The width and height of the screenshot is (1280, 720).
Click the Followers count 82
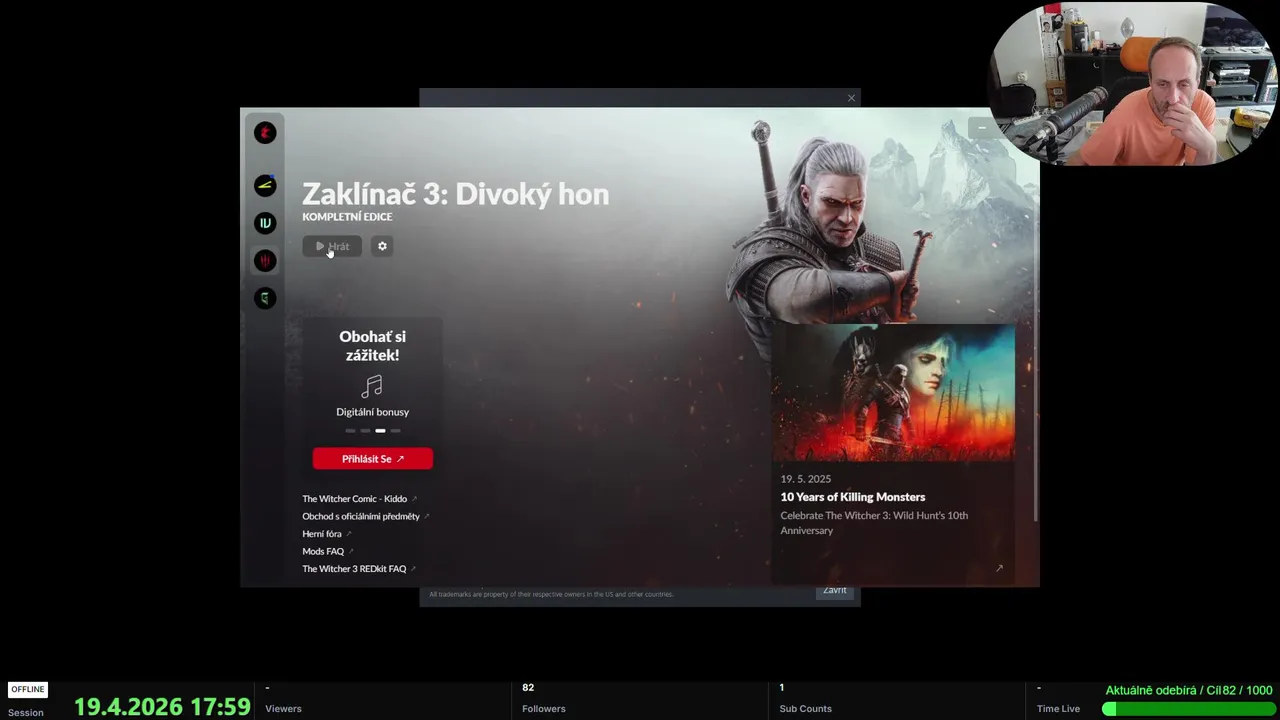point(528,688)
